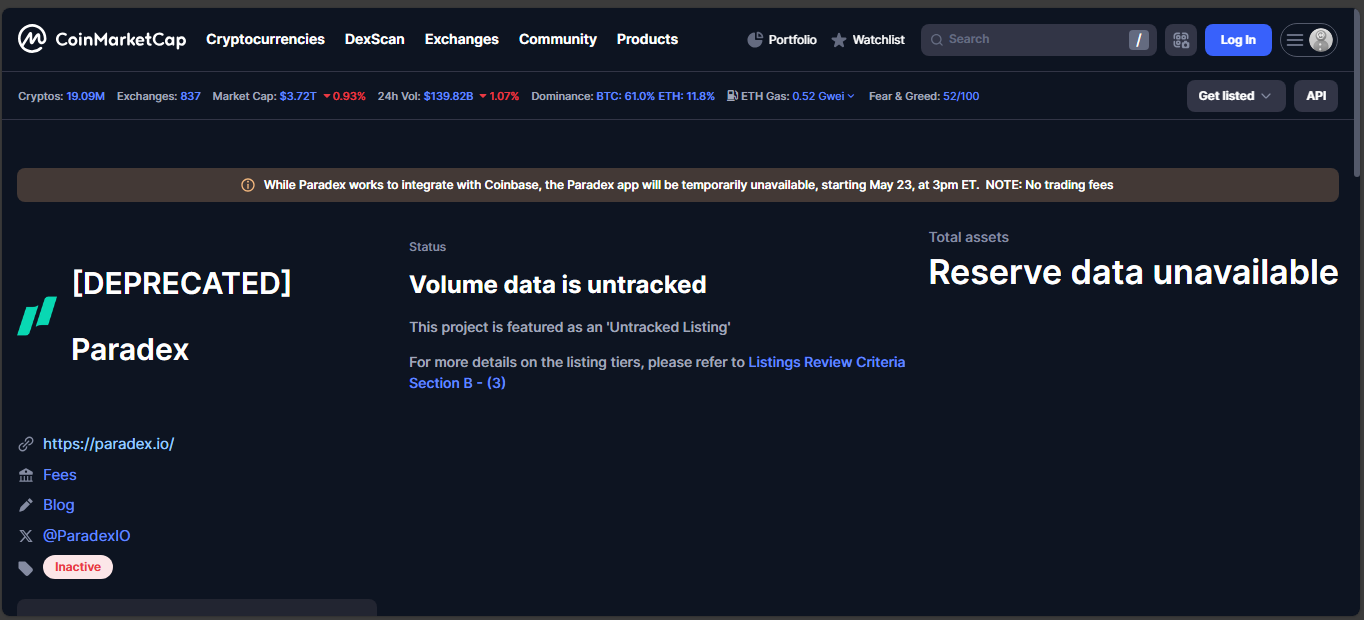Open the hamburger menu icon
1364x620 pixels.
click(x=1295, y=40)
